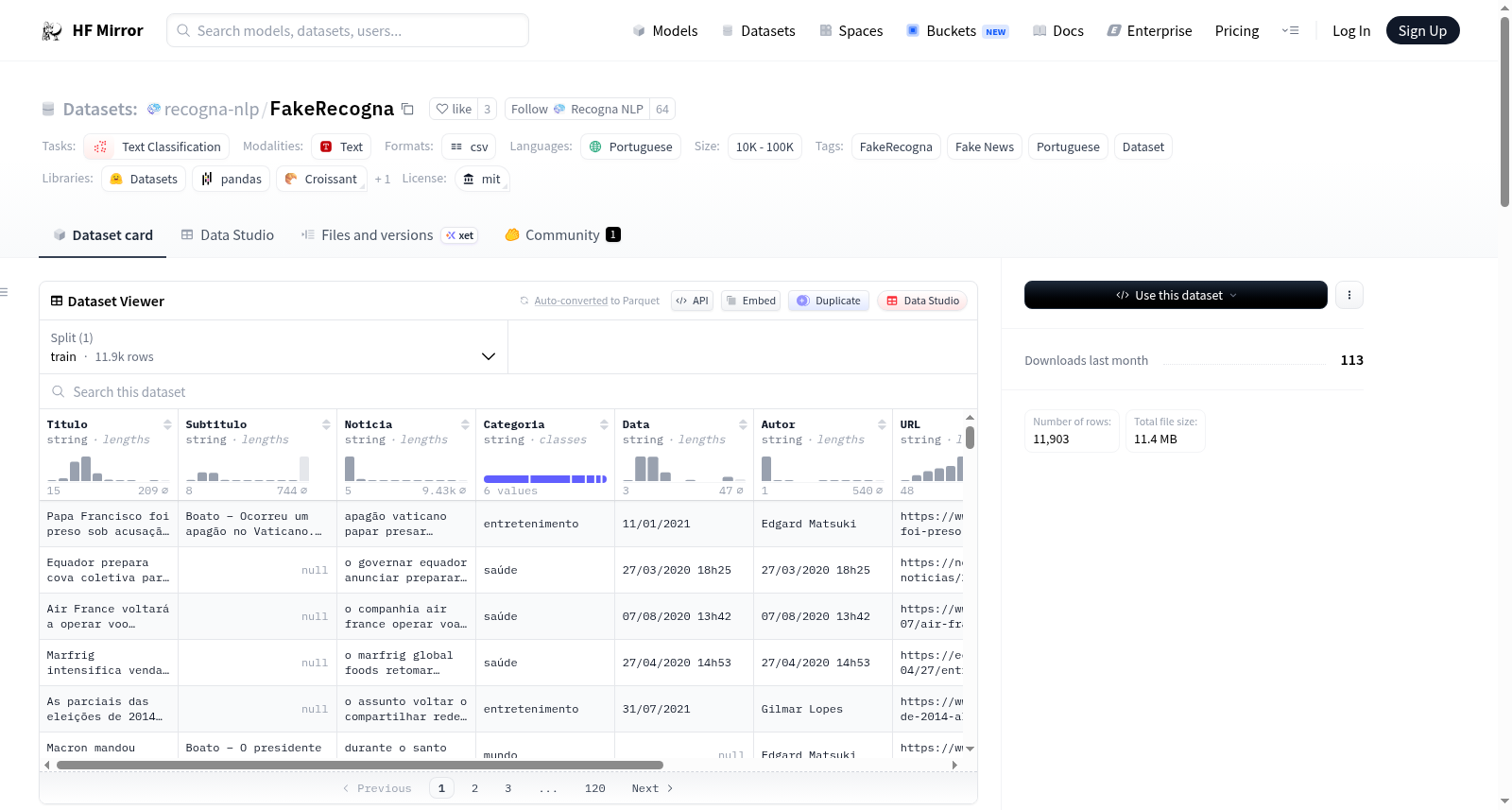The height and width of the screenshot is (810, 1512).
Task: Sort the Data column
Action: click(743, 424)
